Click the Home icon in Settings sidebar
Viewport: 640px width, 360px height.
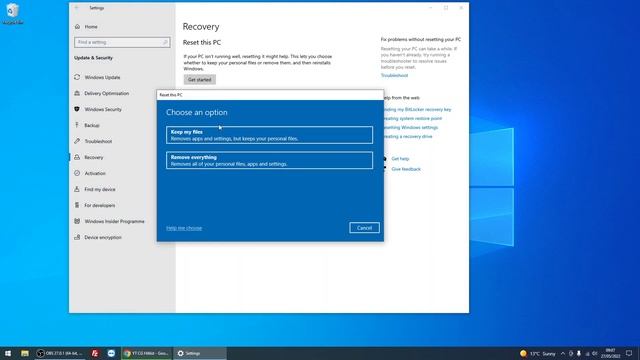click(x=77, y=27)
